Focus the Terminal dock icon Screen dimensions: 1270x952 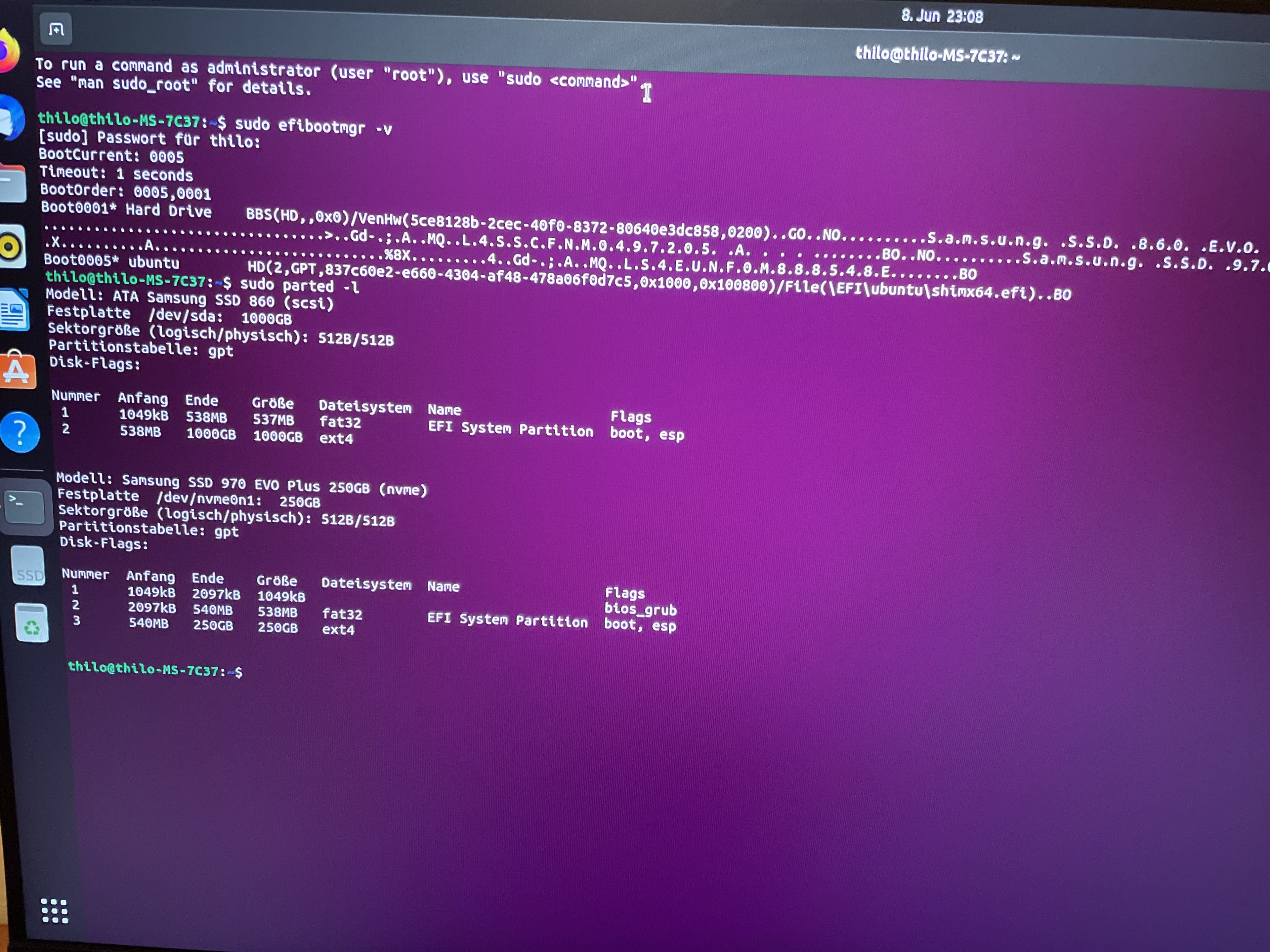(24, 507)
